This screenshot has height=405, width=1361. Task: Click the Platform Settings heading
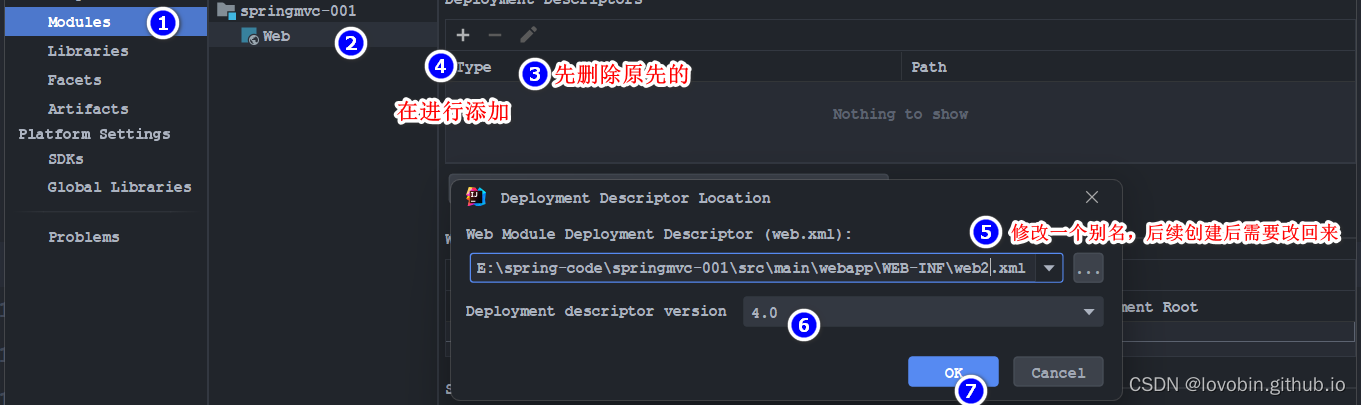[x=94, y=134]
